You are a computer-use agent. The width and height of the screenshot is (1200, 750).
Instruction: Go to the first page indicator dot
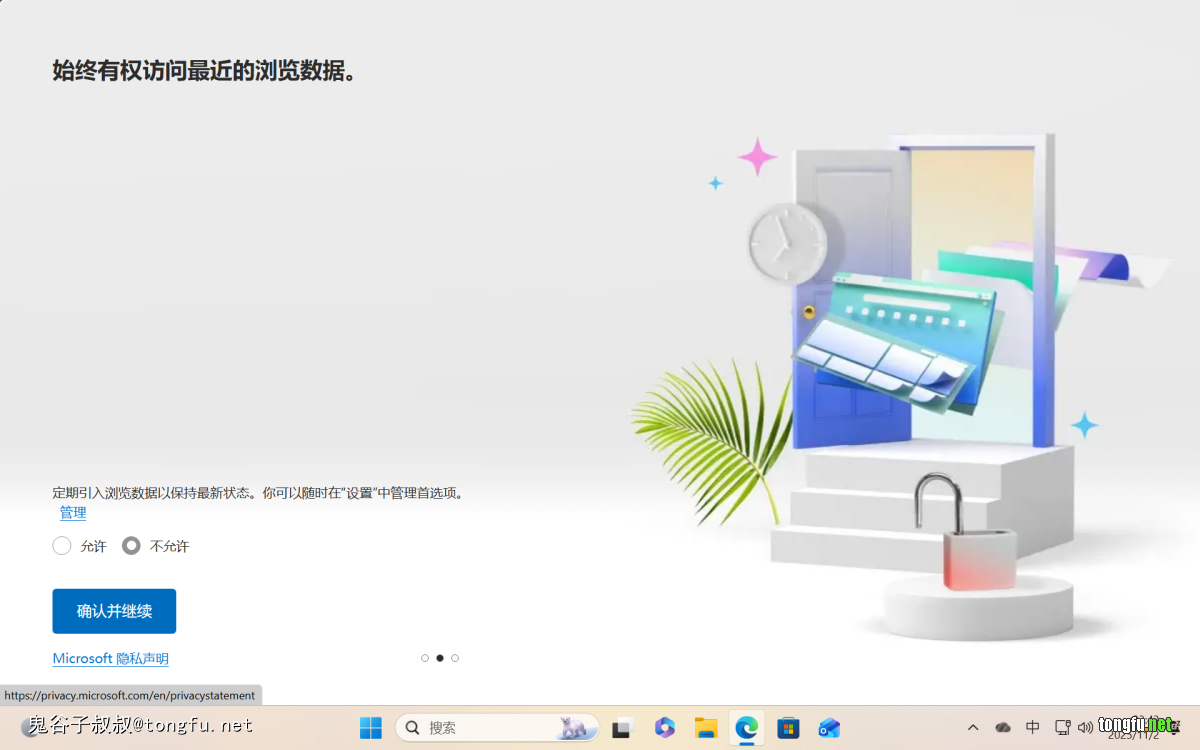[x=425, y=658]
